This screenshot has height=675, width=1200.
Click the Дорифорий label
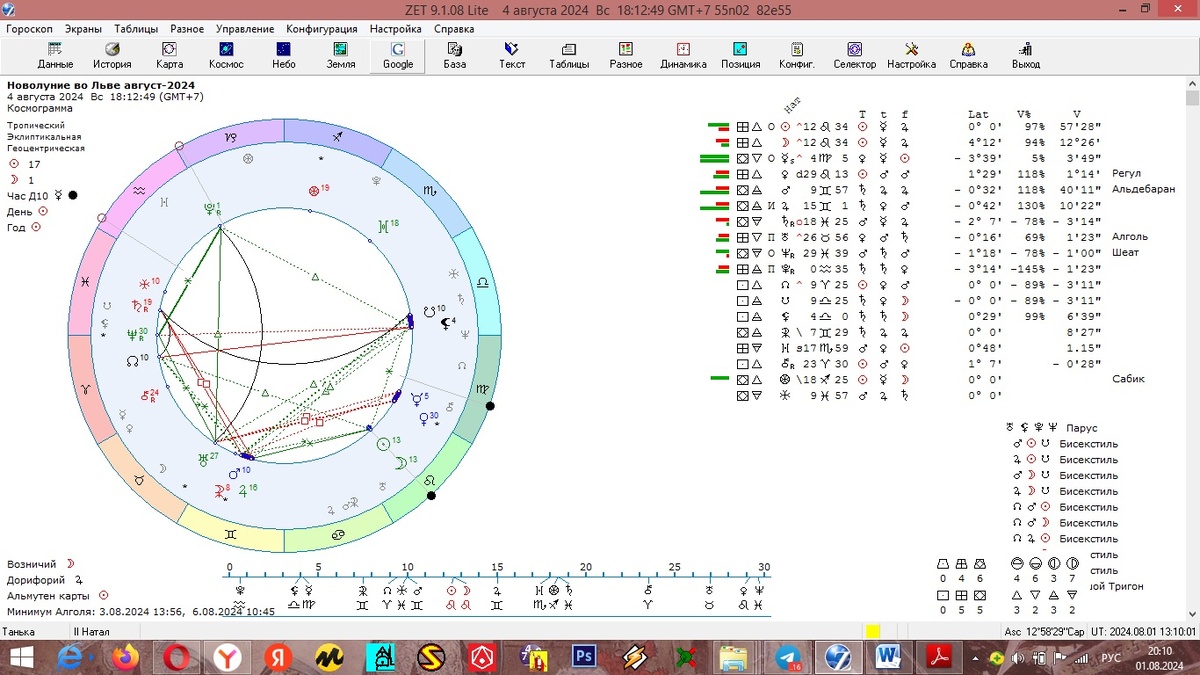(36, 580)
